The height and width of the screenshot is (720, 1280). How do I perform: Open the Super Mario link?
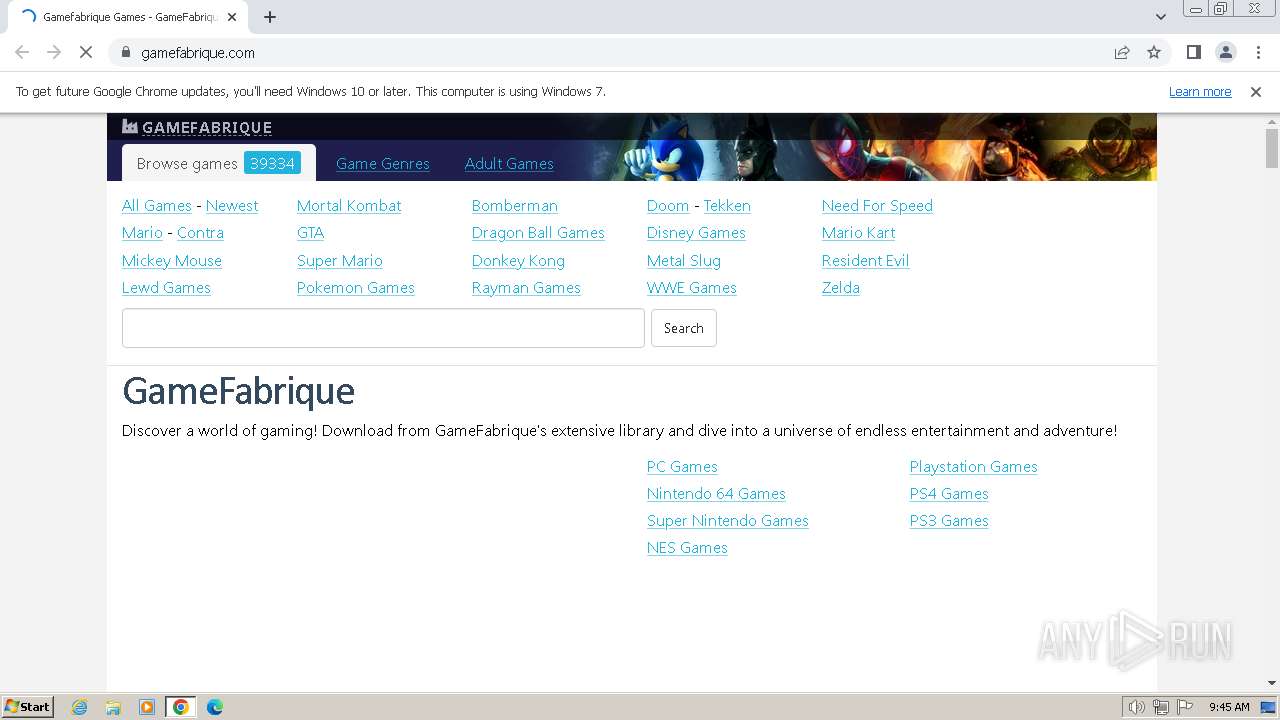click(340, 261)
